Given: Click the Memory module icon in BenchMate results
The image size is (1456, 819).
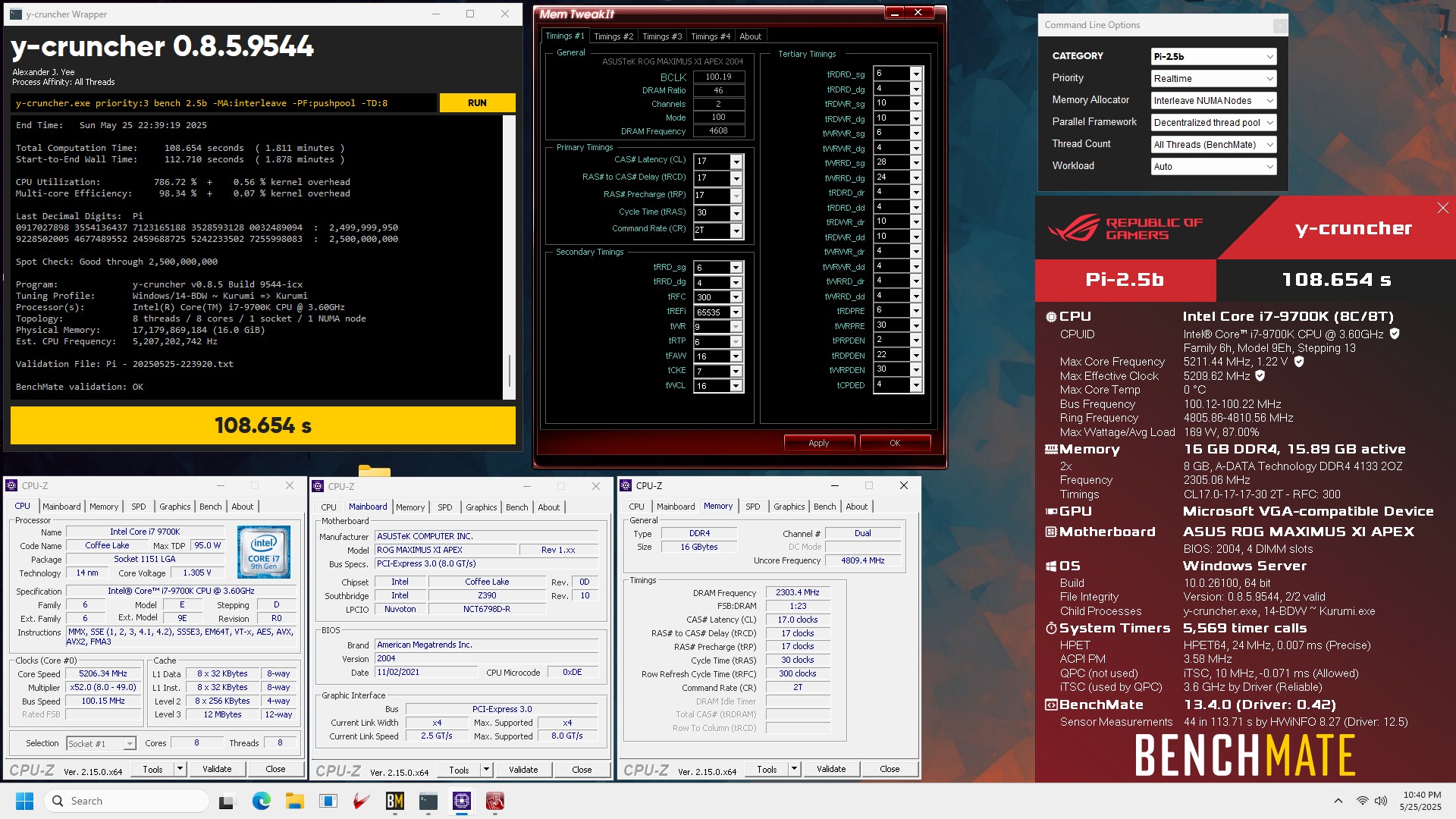Looking at the screenshot, I should click(x=1051, y=450).
